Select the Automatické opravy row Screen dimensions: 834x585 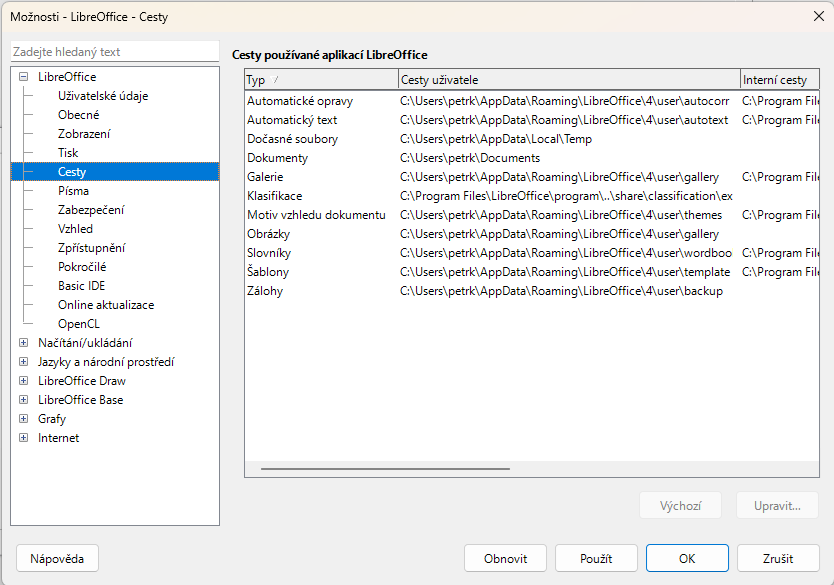coord(532,101)
